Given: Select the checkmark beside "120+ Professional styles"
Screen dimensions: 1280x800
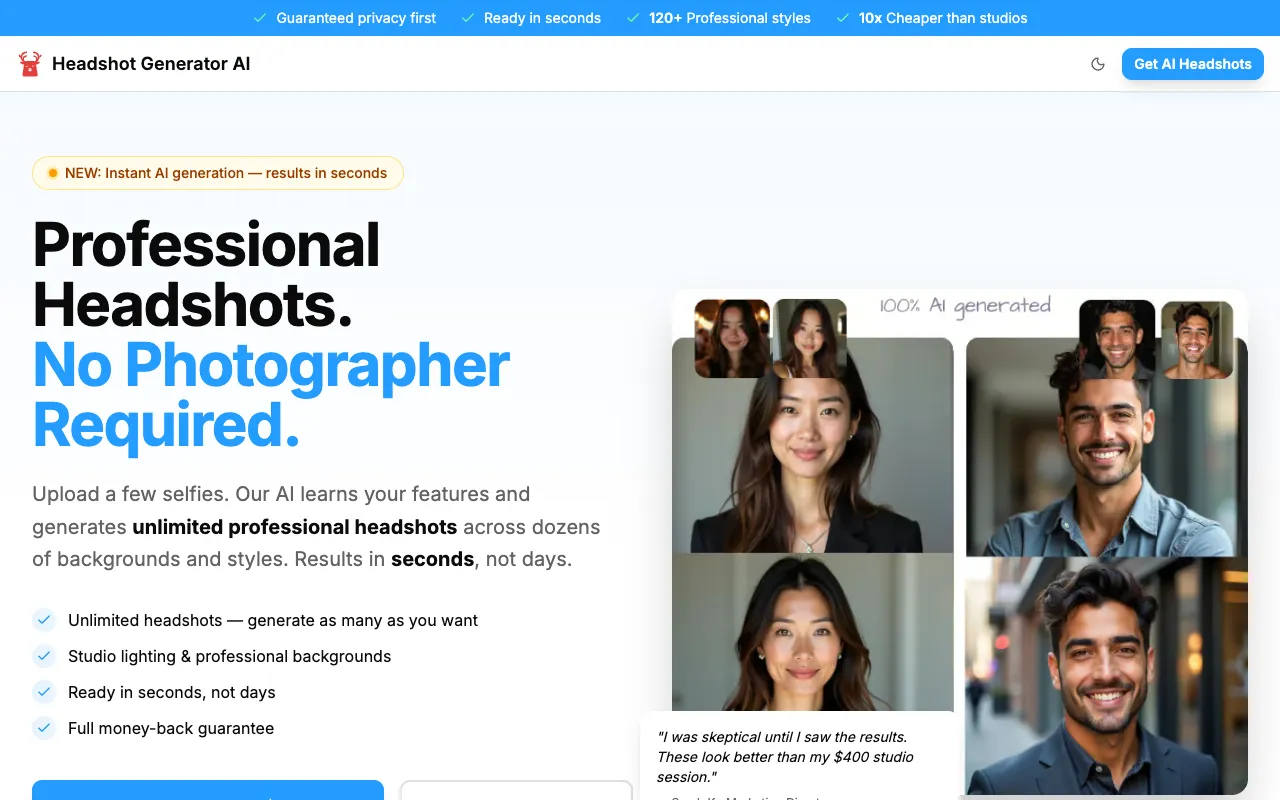Looking at the screenshot, I should tap(632, 18).
